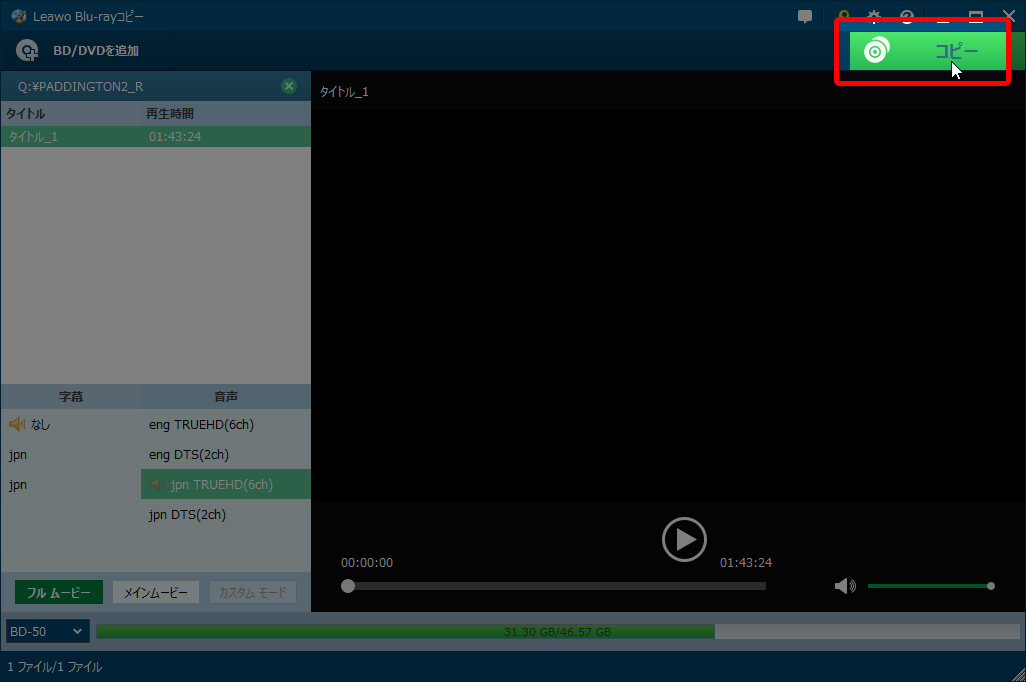The width and height of the screenshot is (1026, 682).
Task: Set subtitles to なし
Action: point(40,425)
